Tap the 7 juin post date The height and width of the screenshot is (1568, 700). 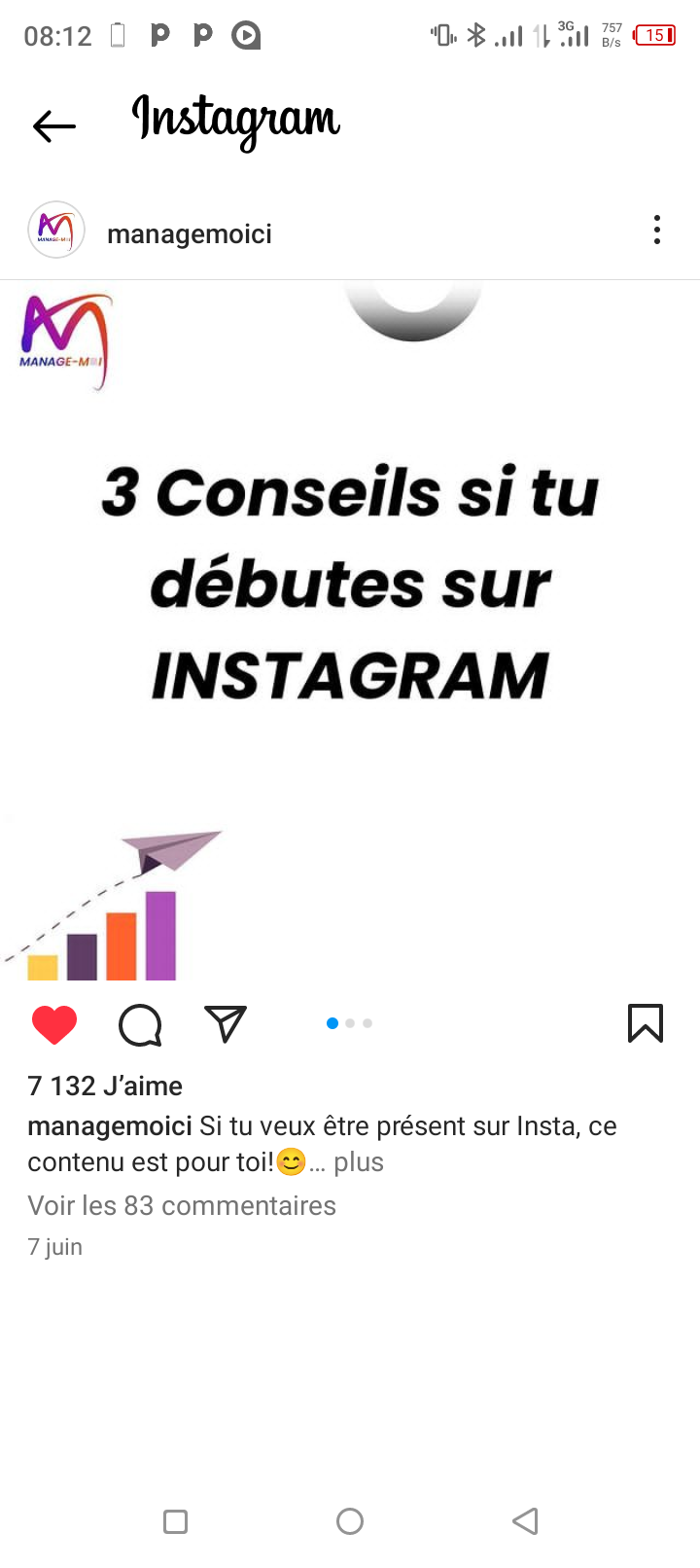[55, 1247]
